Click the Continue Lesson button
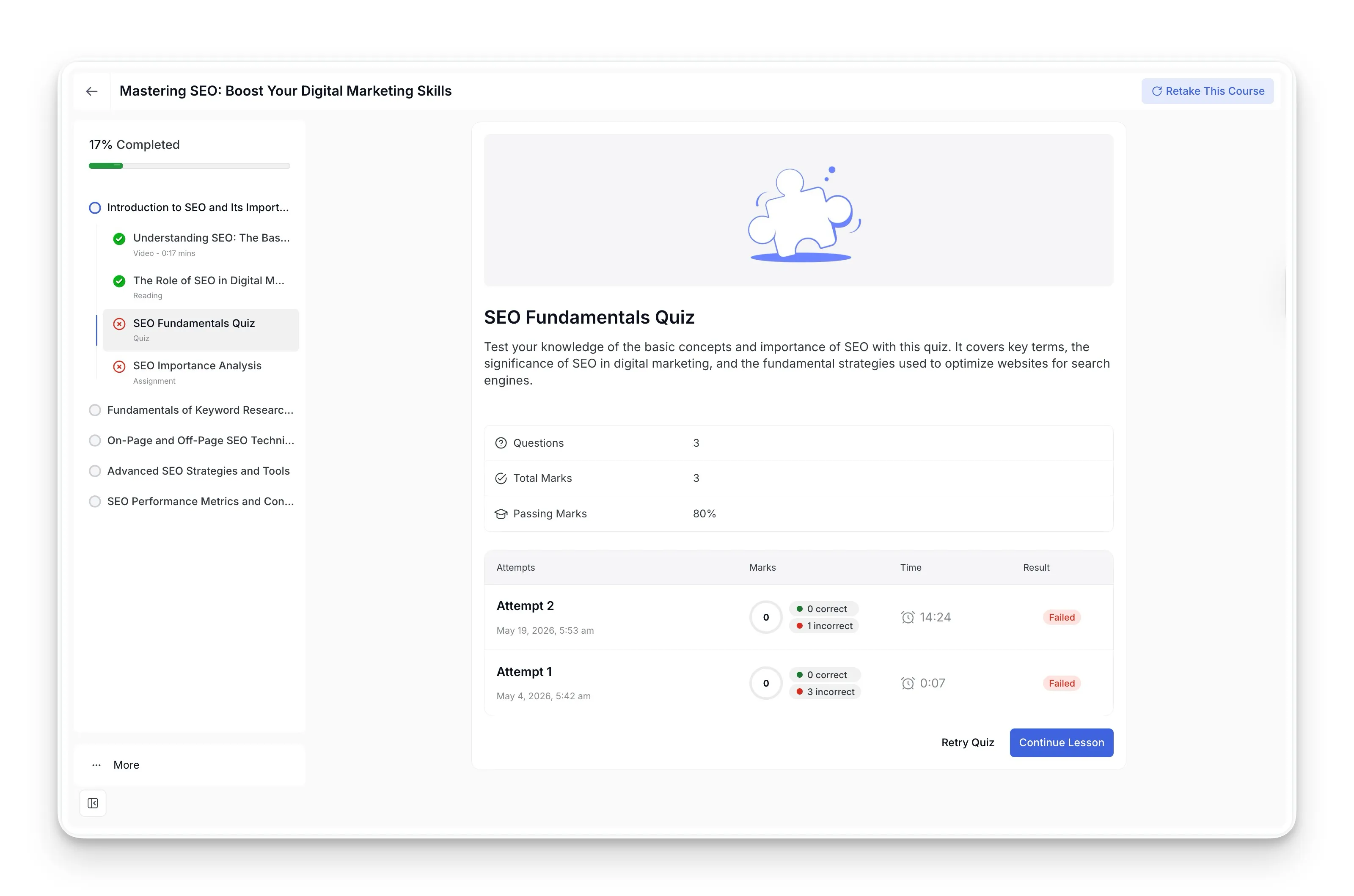1354x896 pixels. click(x=1061, y=743)
